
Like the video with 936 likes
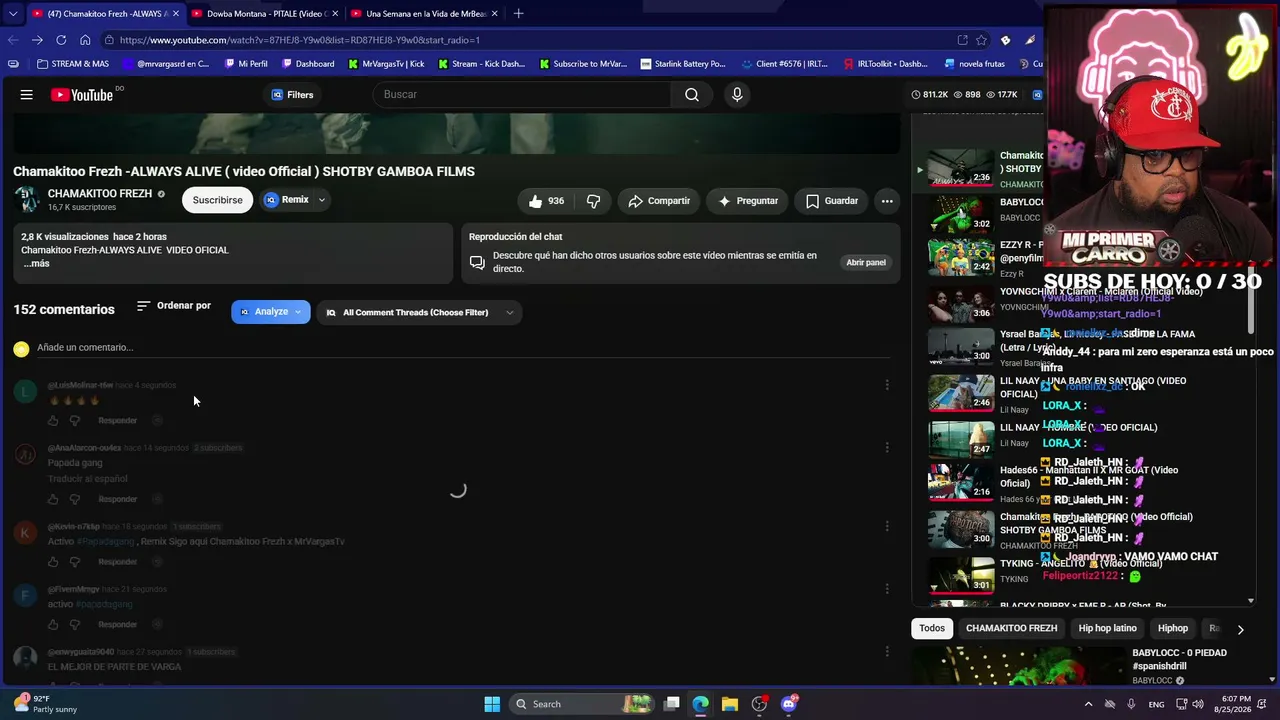[546, 201]
